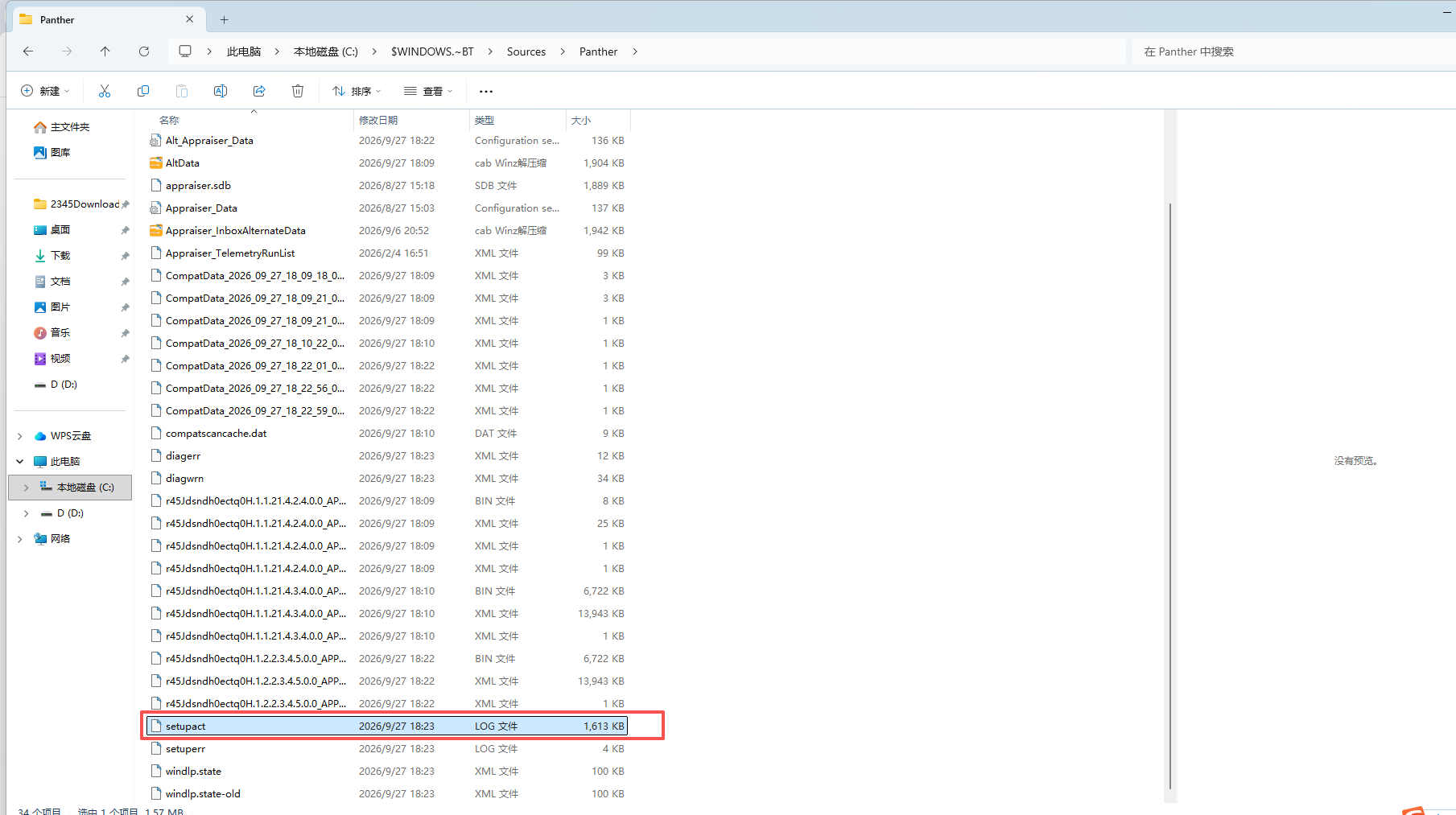Click 本地磁盘 (C:) in address breadcrumb
Image resolution: width=1456 pixels, height=815 pixels.
[326, 51]
